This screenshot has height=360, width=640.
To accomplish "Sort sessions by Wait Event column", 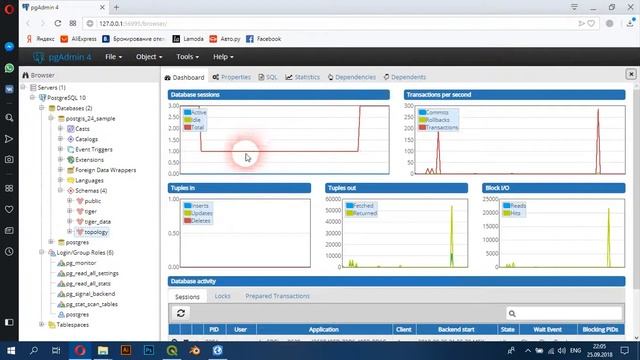I will click(547, 329).
